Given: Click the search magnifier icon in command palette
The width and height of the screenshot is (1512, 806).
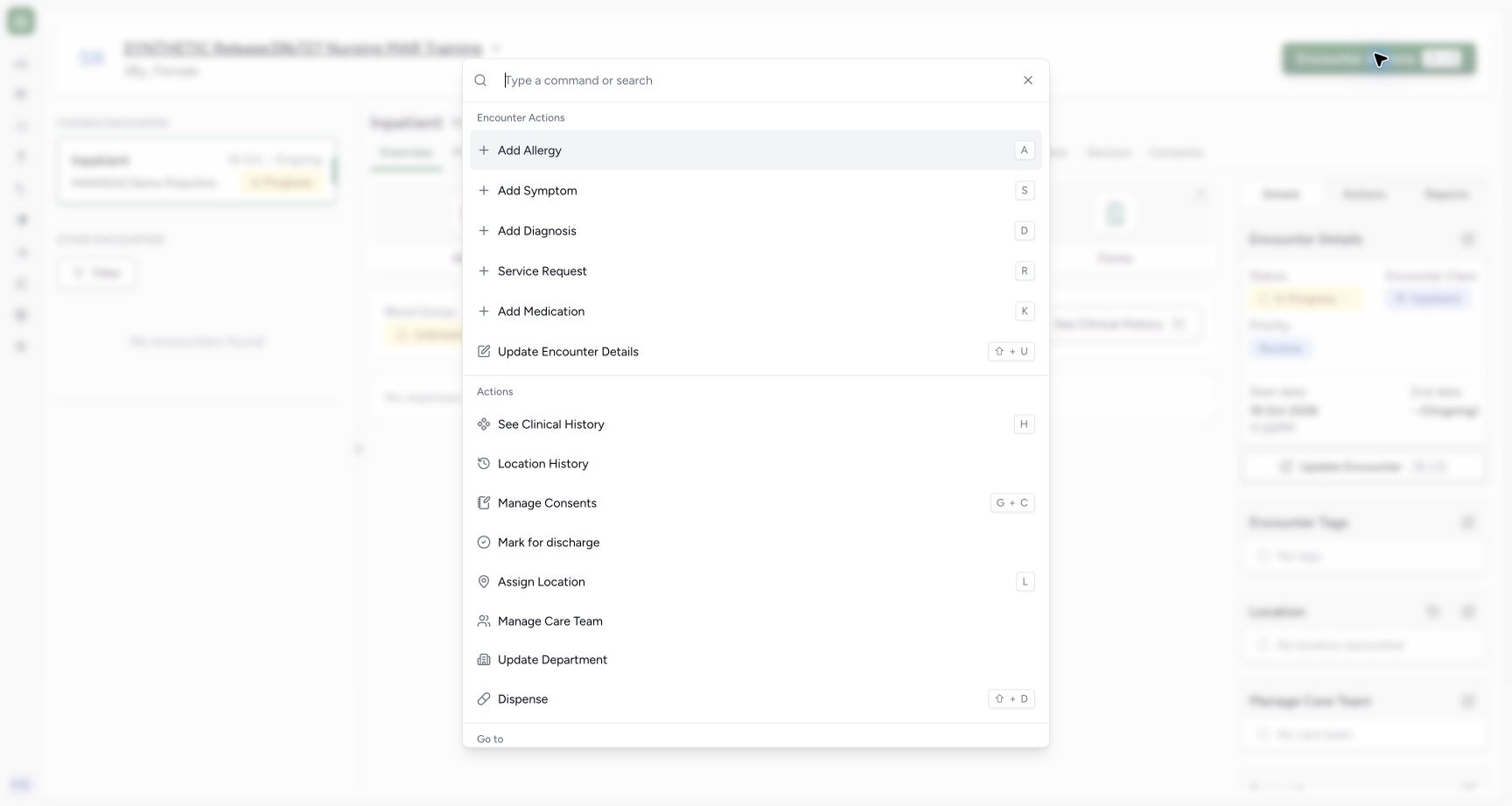Looking at the screenshot, I should tap(480, 81).
